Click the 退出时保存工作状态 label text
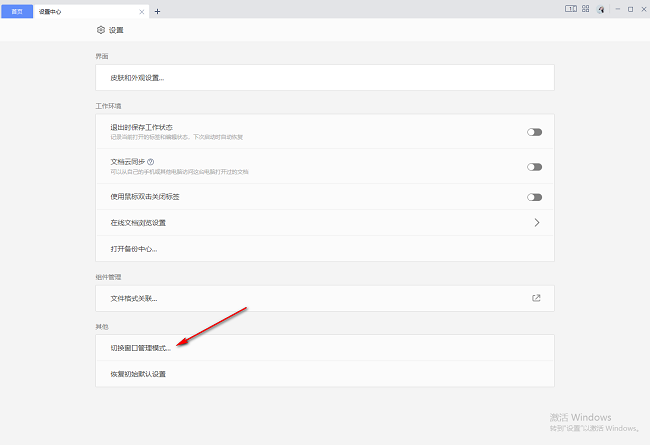 click(141, 127)
